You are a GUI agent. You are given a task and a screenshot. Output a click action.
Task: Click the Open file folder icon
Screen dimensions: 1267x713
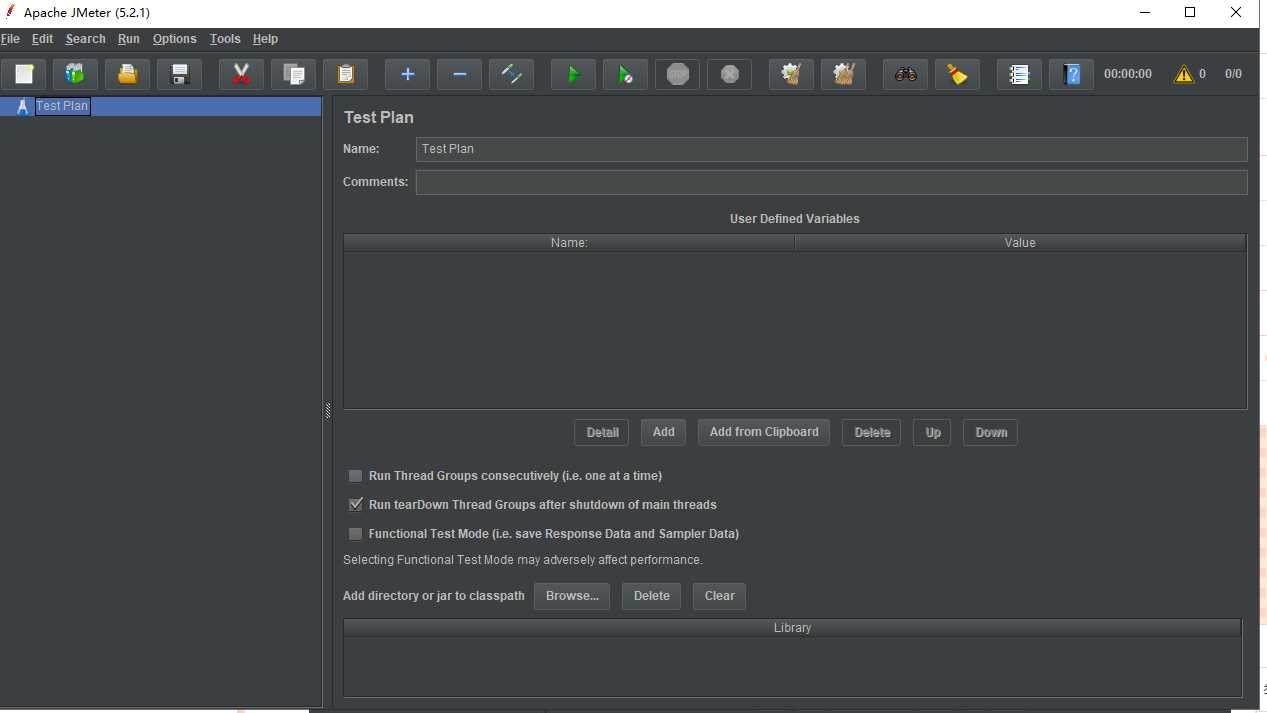point(127,74)
